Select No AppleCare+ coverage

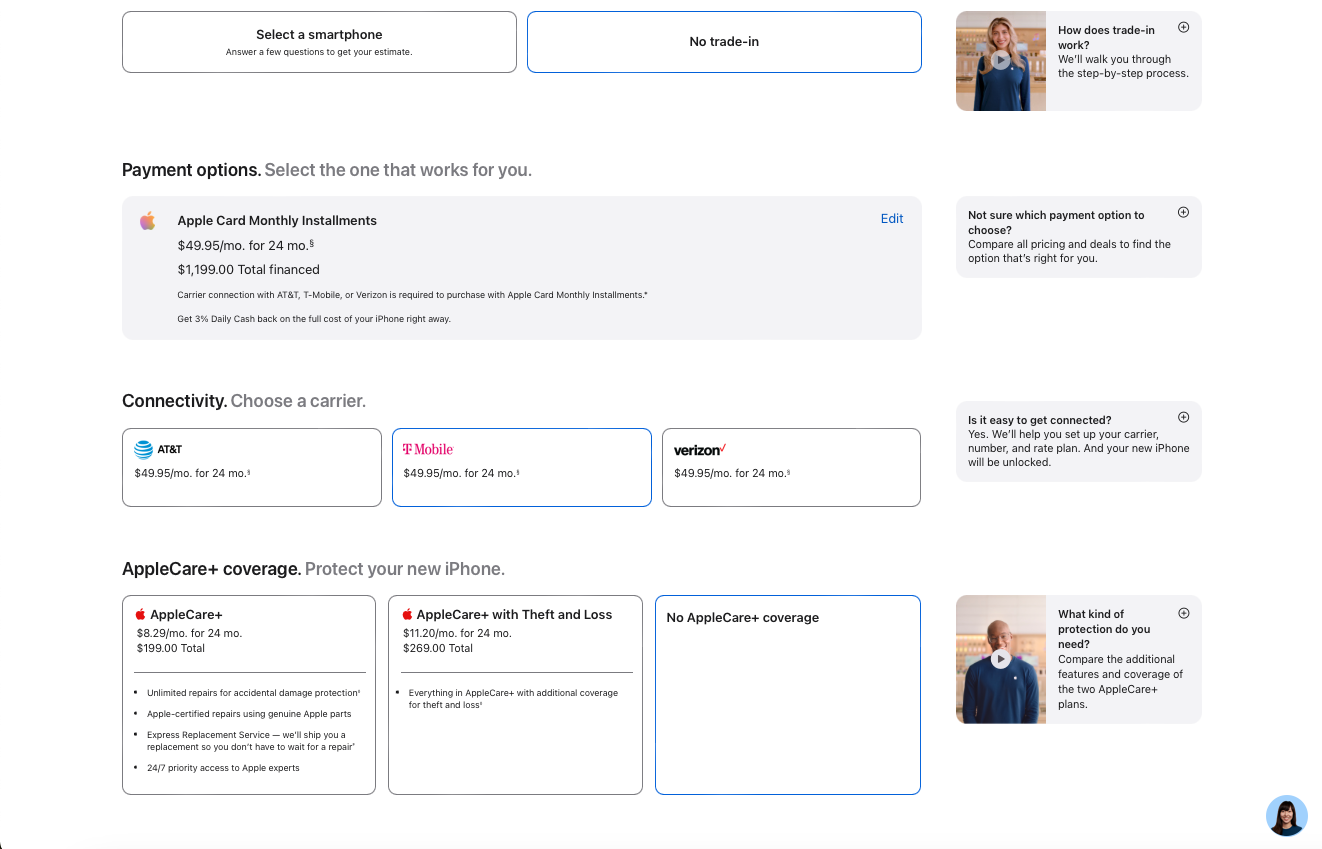tap(788, 695)
